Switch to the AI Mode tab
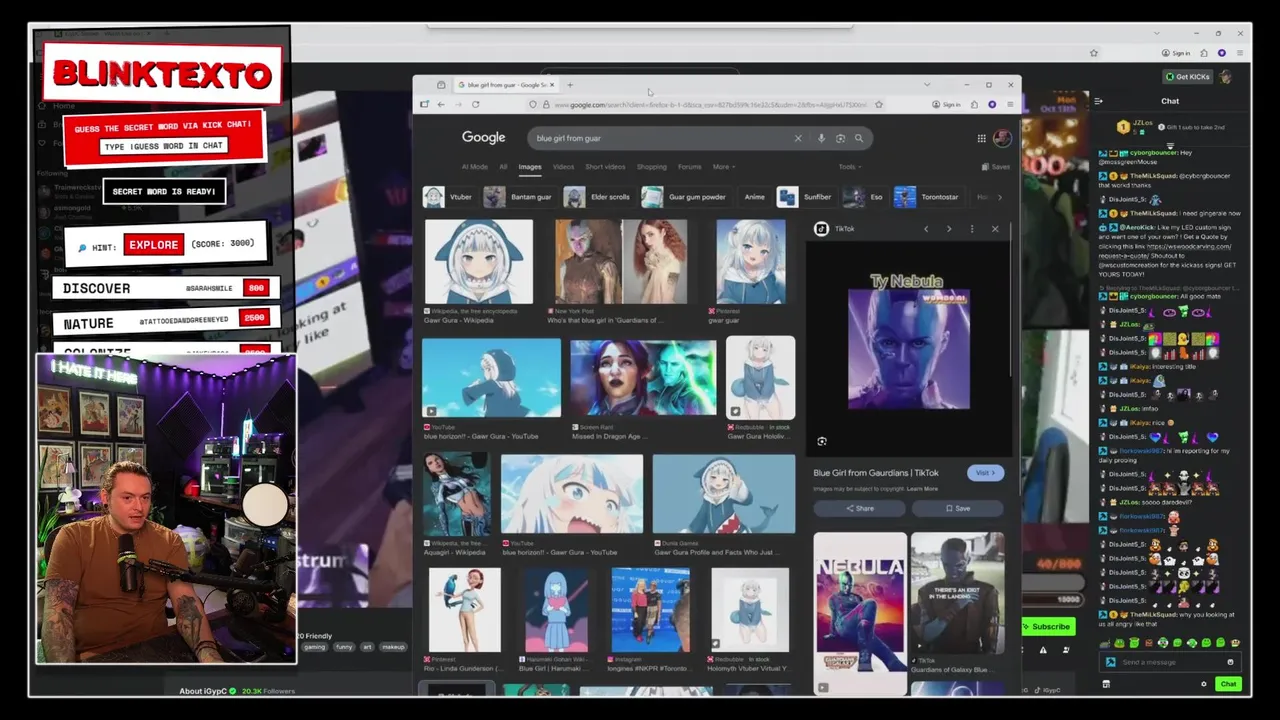This screenshot has height=720, width=1280. pos(474,167)
